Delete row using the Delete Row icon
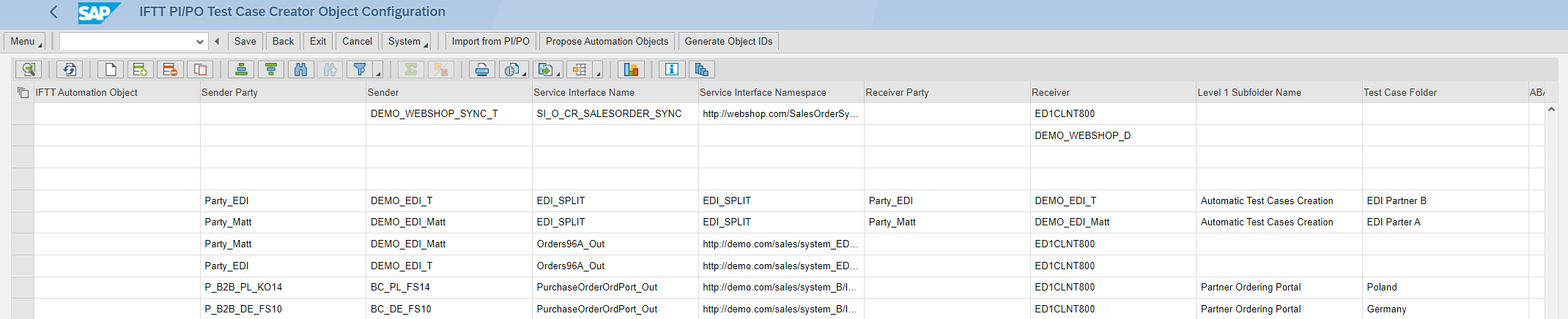This screenshot has height=319, width=1568. pos(169,70)
